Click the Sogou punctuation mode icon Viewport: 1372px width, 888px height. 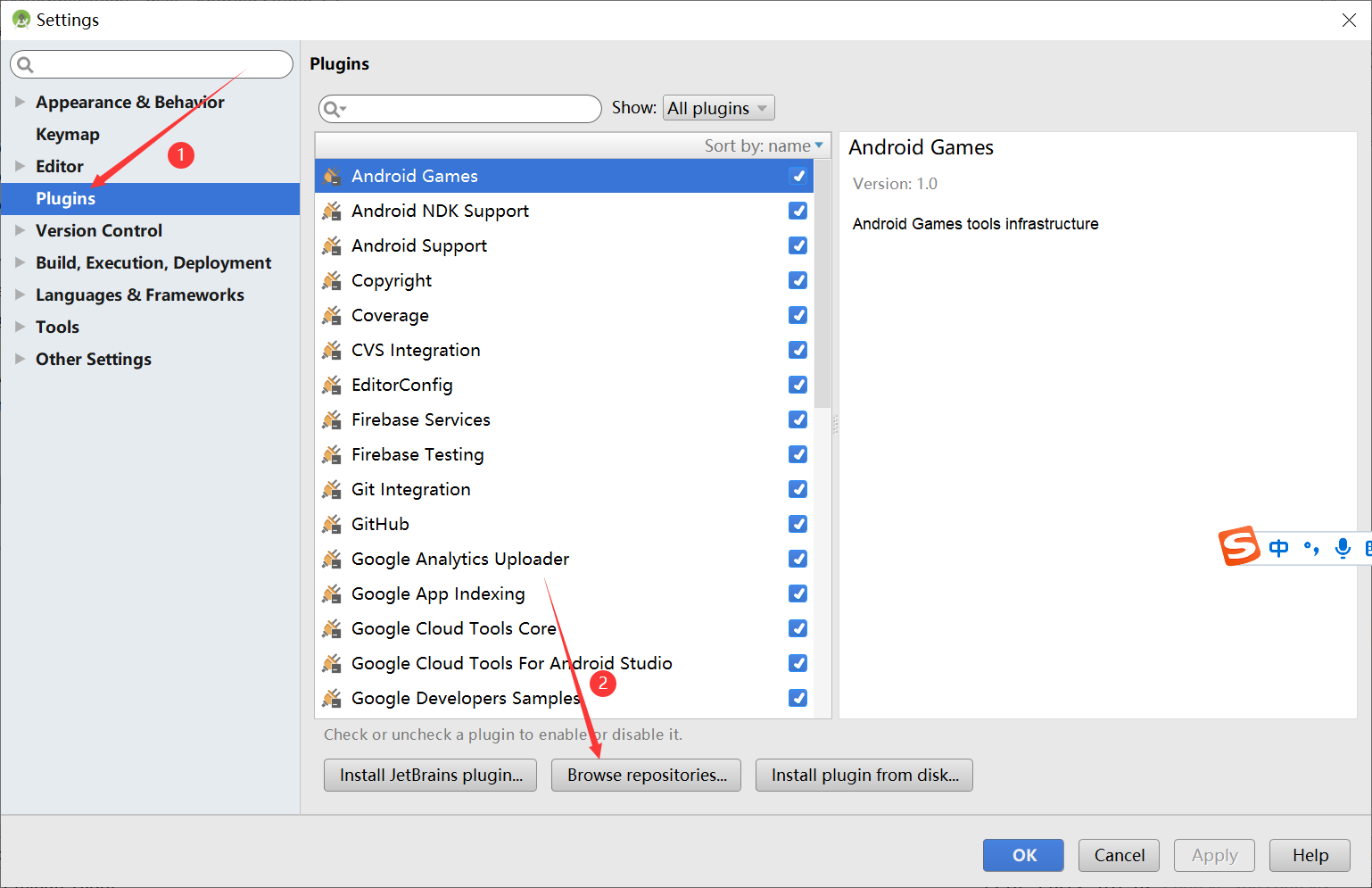pos(1311,548)
